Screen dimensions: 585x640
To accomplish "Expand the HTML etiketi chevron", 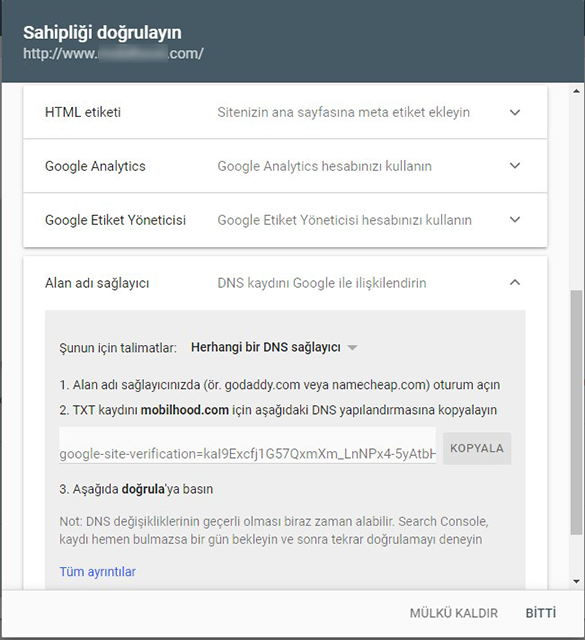I will [x=515, y=112].
